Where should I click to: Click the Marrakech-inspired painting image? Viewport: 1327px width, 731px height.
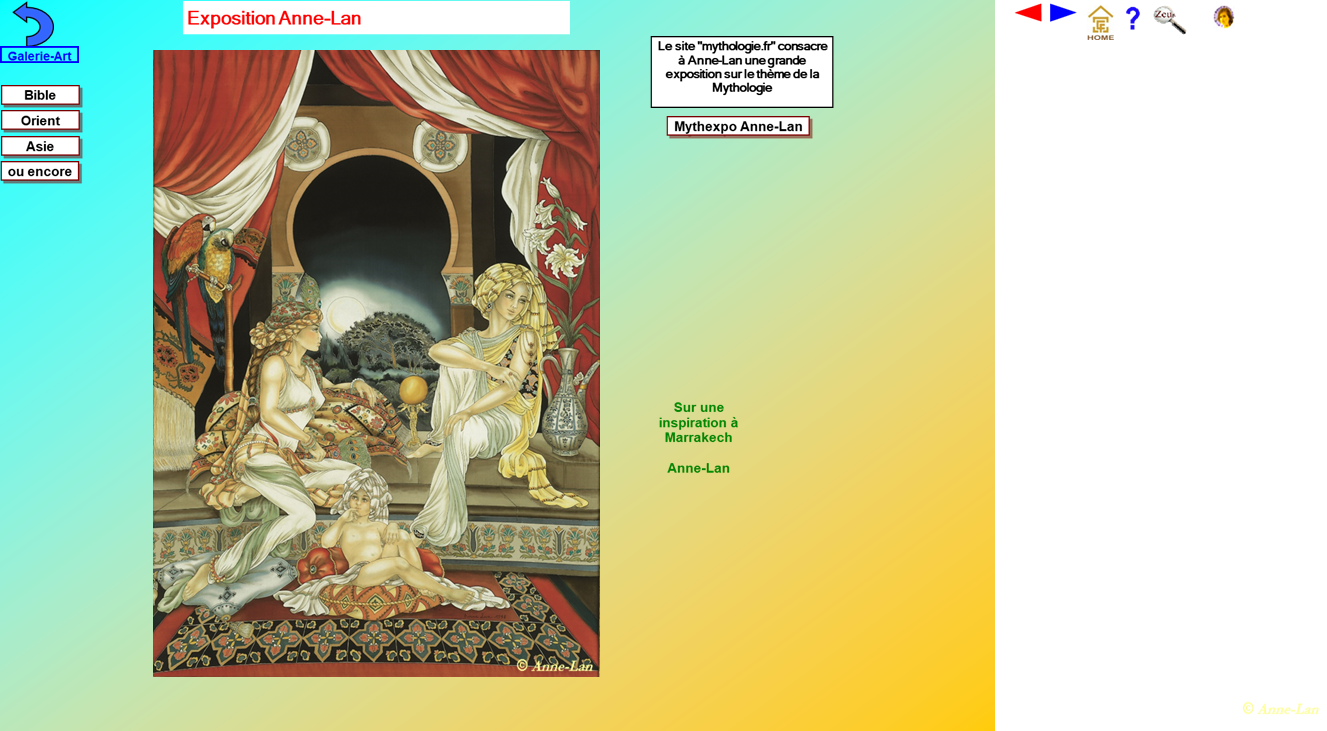coord(376,363)
